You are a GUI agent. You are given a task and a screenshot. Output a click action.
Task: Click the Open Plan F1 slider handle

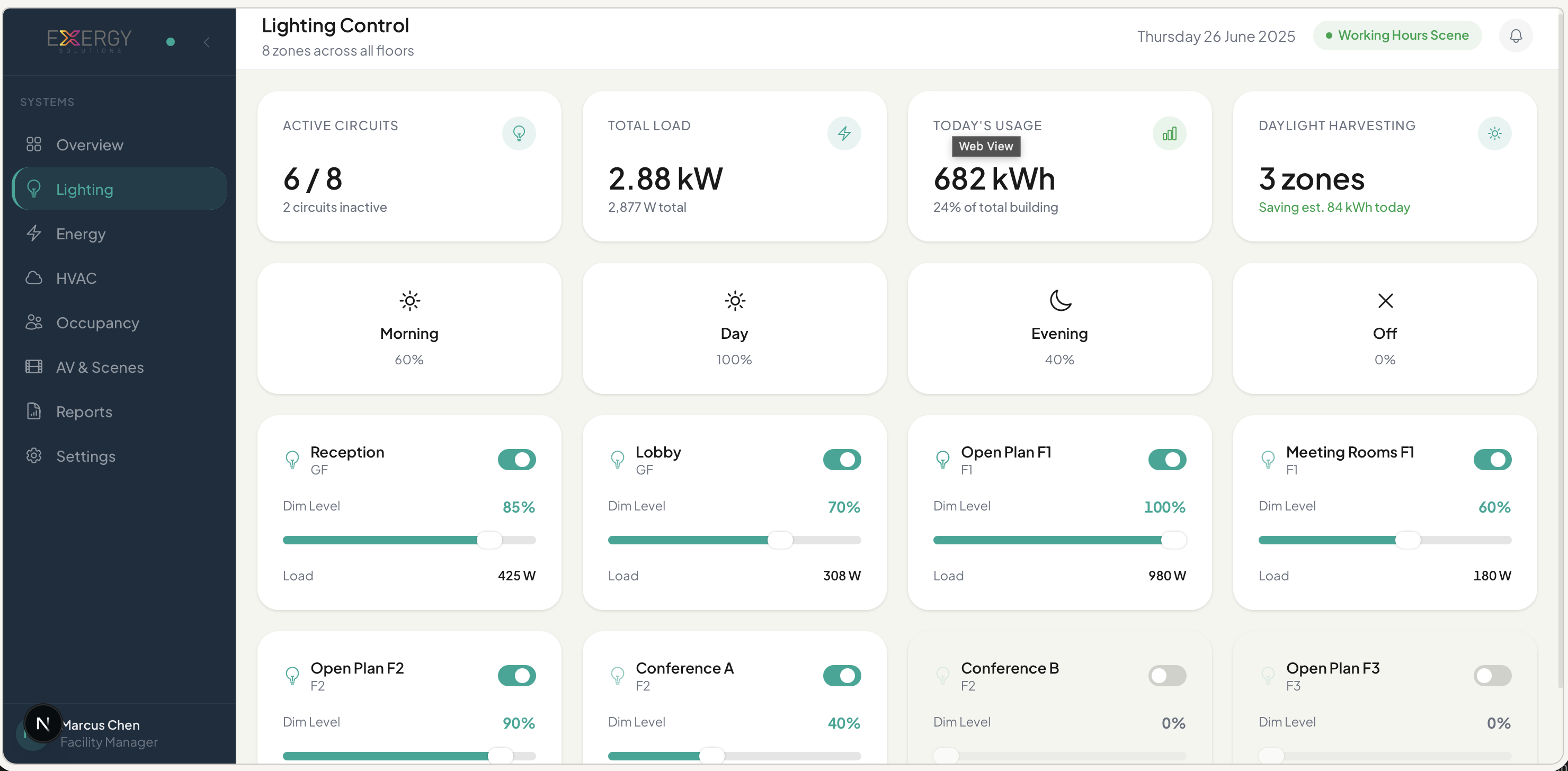[1173, 540]
